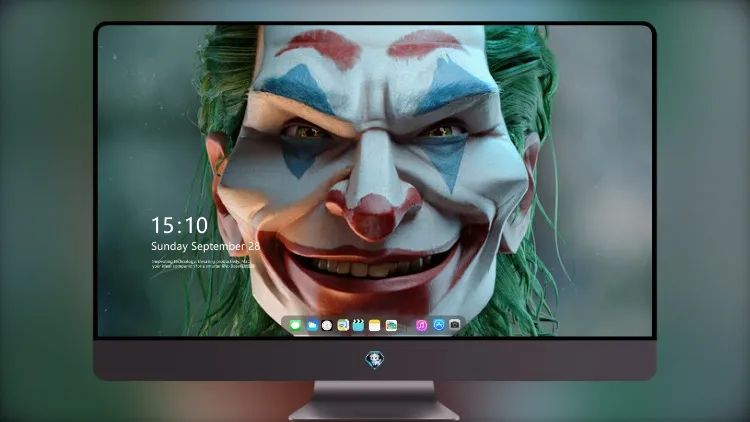Open the Weather app in dock

[x=312, y=325]
